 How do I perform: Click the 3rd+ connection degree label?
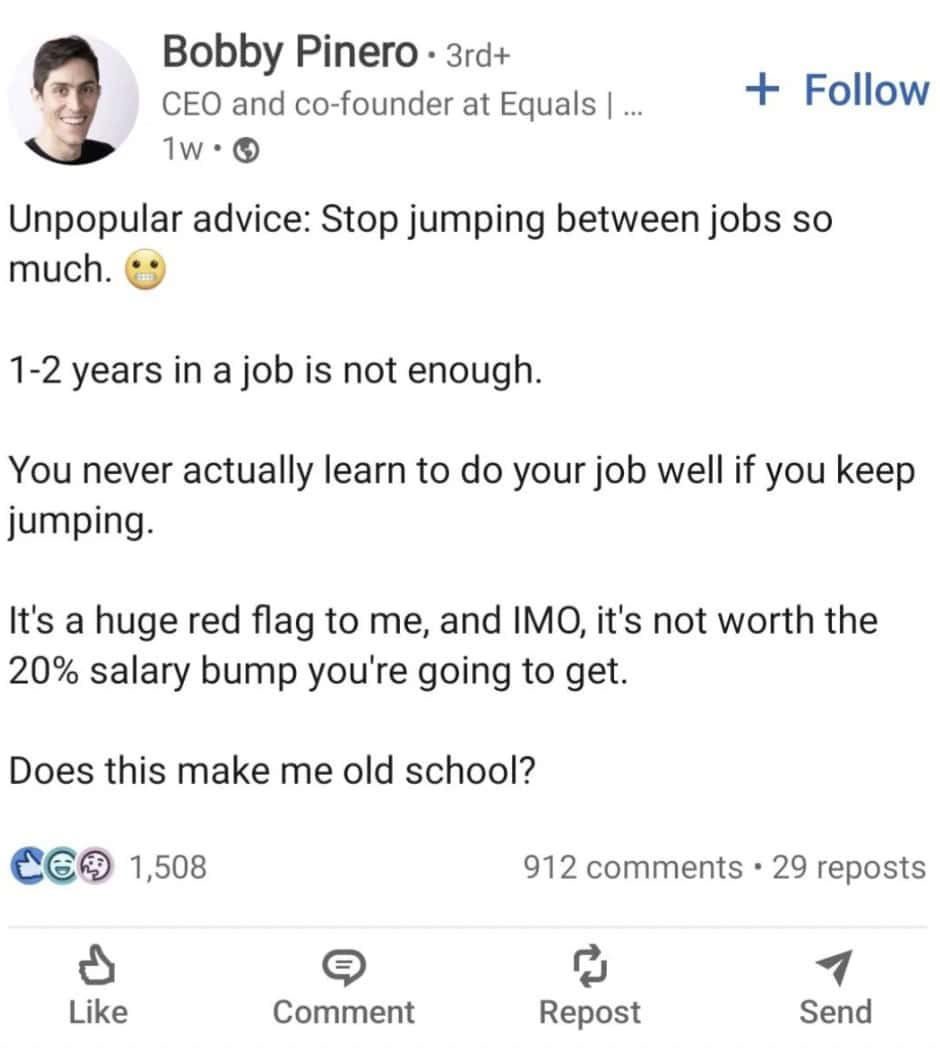pyautogui.click(x=477, y=55)
